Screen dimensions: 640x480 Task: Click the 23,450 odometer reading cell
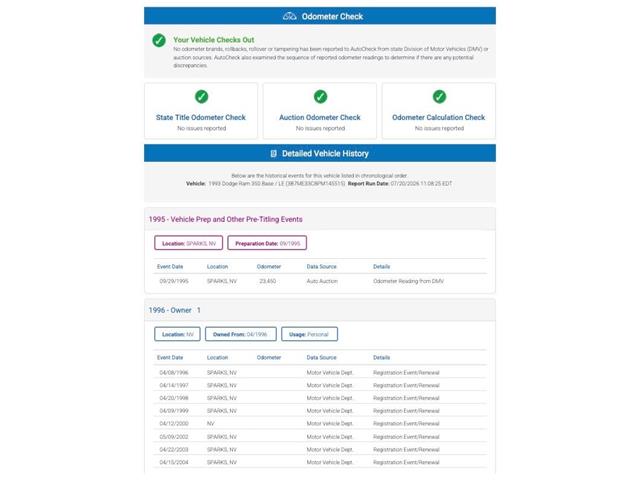[x=268, y=281]
